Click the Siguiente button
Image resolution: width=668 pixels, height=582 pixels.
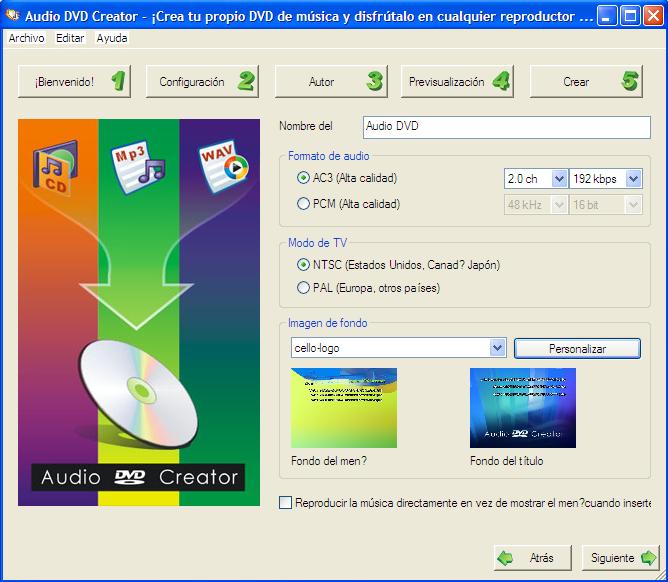point(621,558)
